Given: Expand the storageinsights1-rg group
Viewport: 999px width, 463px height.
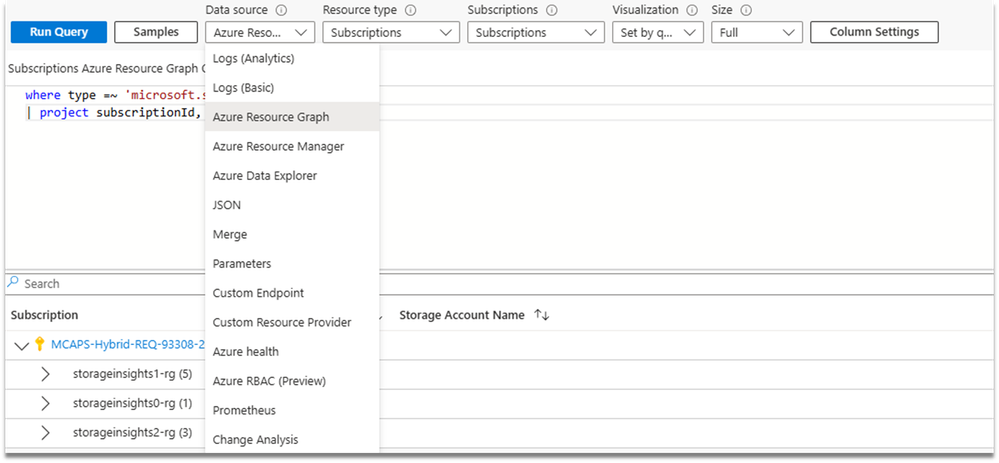Looking at the screenshot, I should point(45,374).
